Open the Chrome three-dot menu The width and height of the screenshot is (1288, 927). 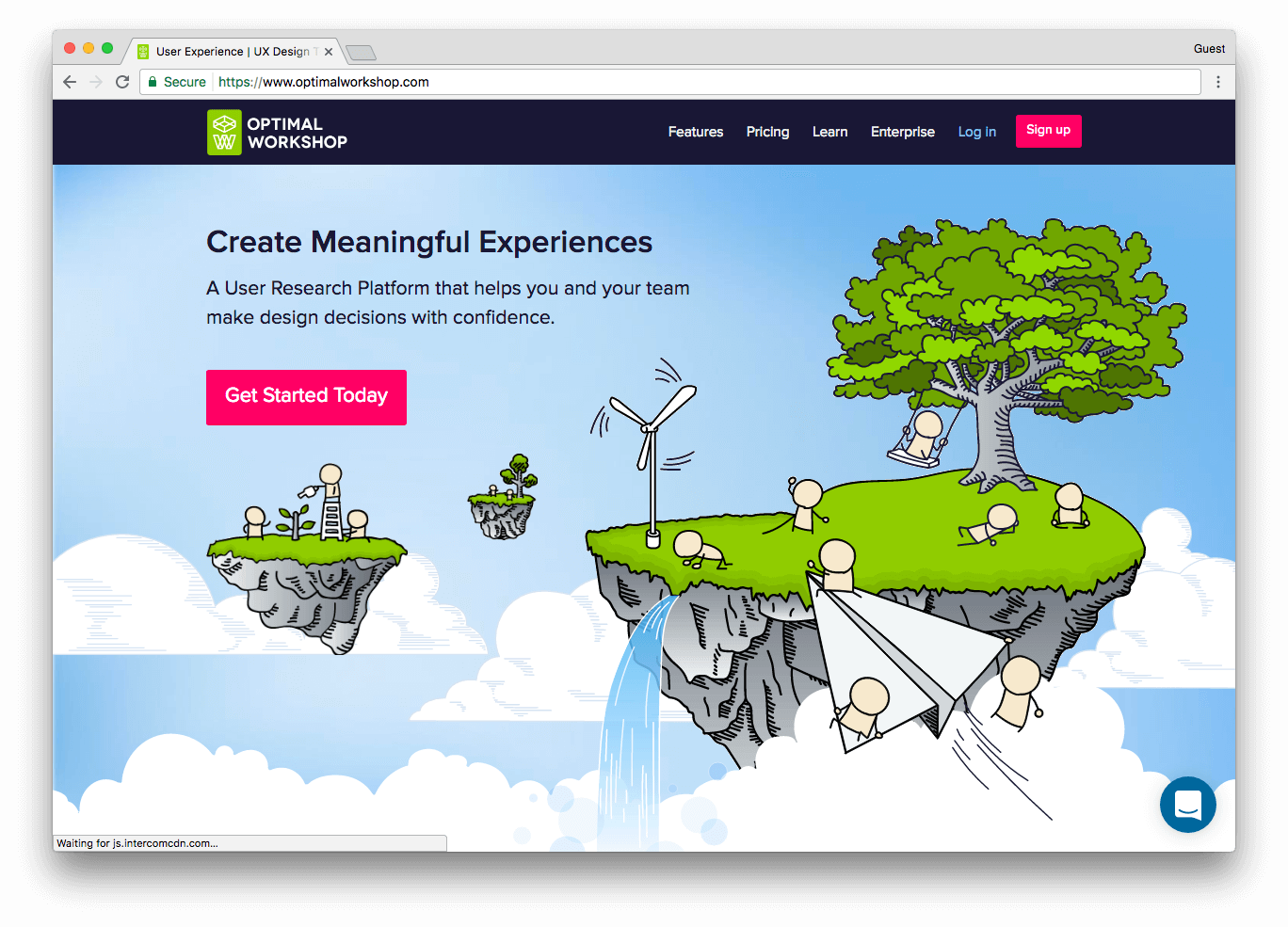(x=1218, y=82)
